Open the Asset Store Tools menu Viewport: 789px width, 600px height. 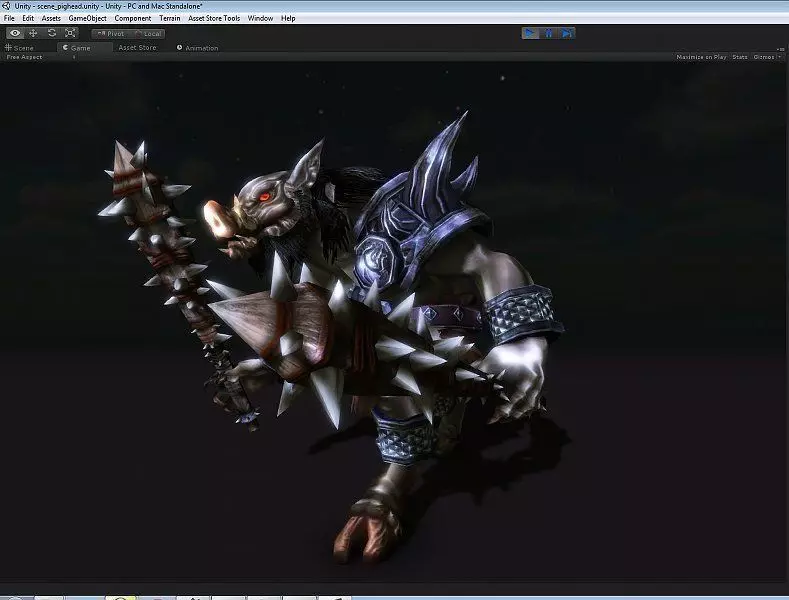214,18
